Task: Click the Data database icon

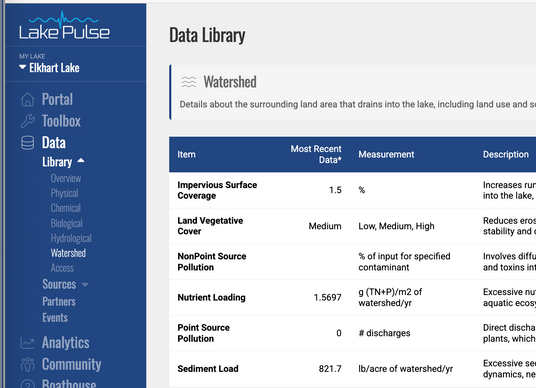Action: 28,143
